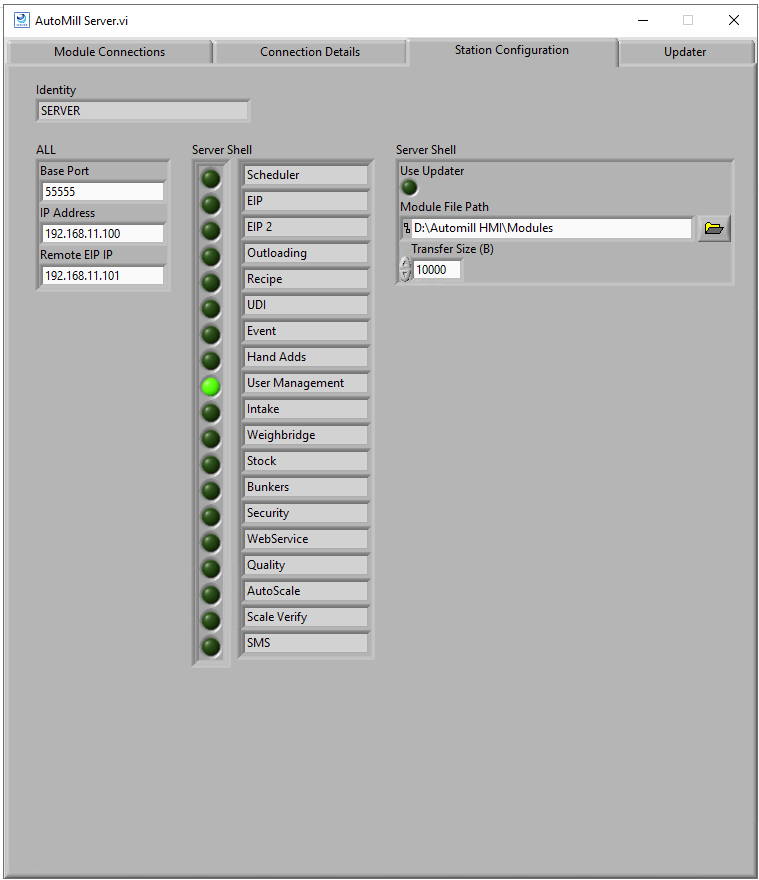Toggle the Hand Adds module LED
This screenshot has width=759, height=880.
(x=211, y=361)
